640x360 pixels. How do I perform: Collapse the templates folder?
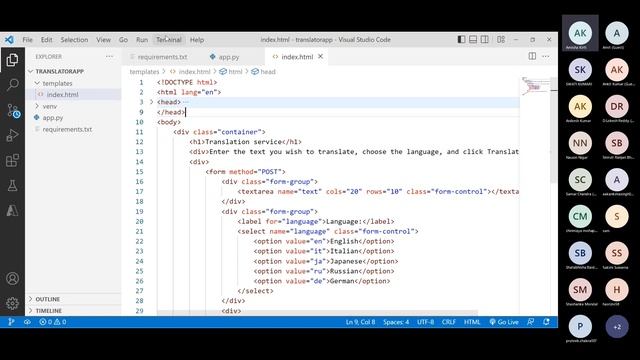pos(57,83)
